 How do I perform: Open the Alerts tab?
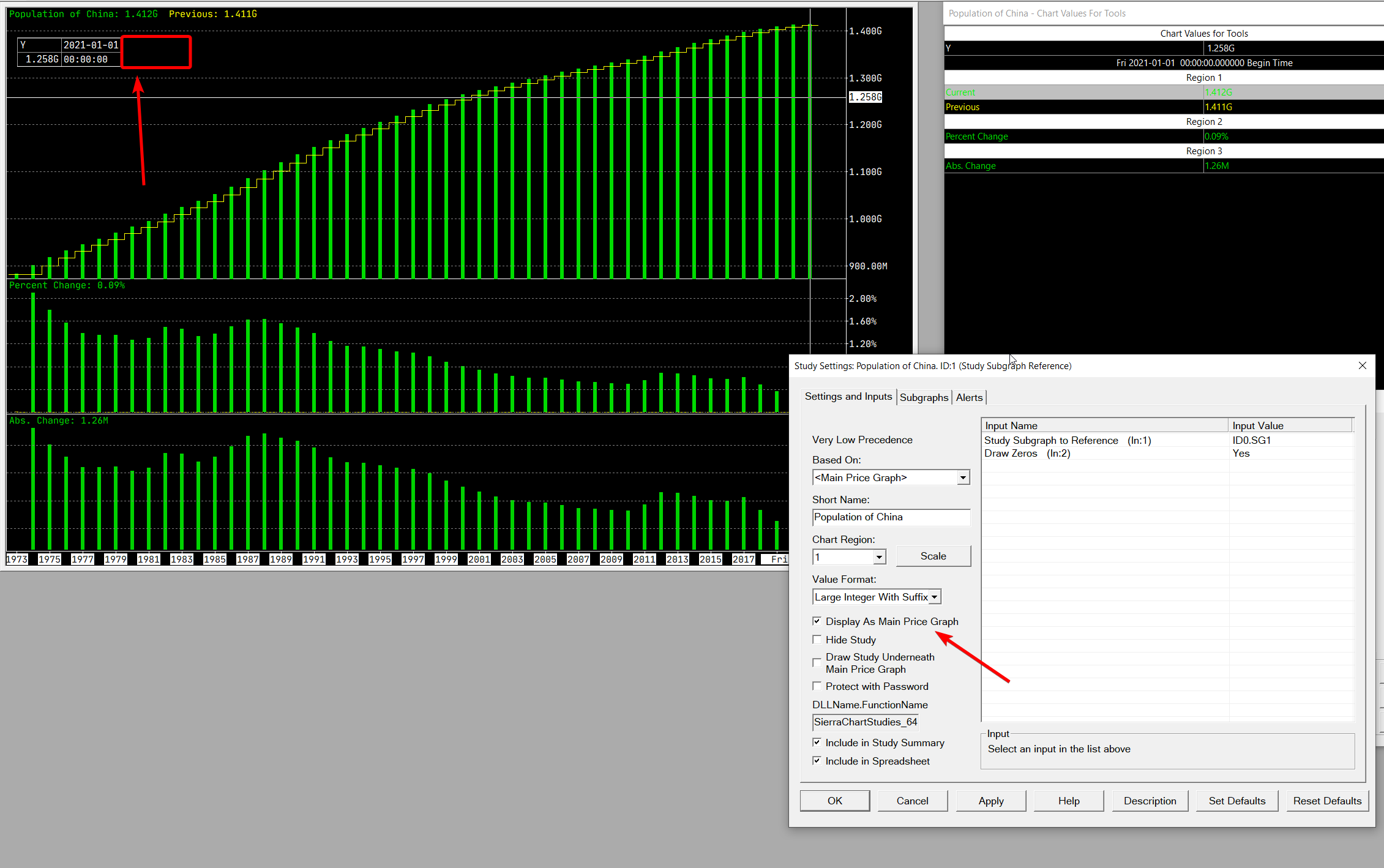(969, 397)
